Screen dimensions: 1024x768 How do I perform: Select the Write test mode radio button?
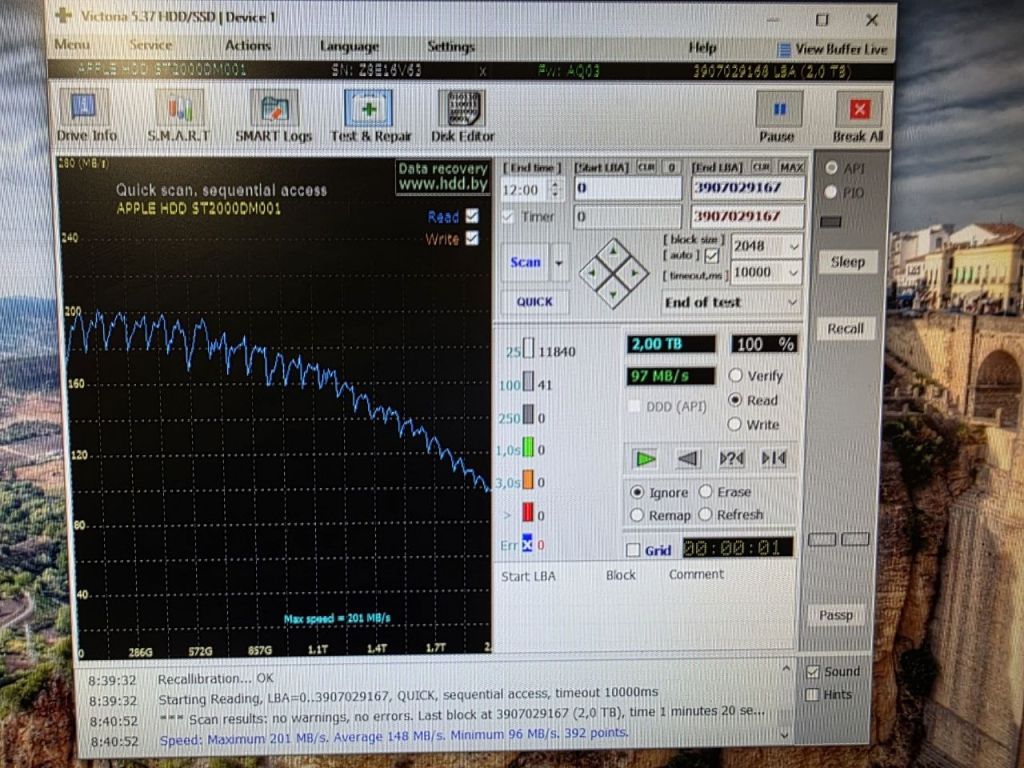pos(735,424)
